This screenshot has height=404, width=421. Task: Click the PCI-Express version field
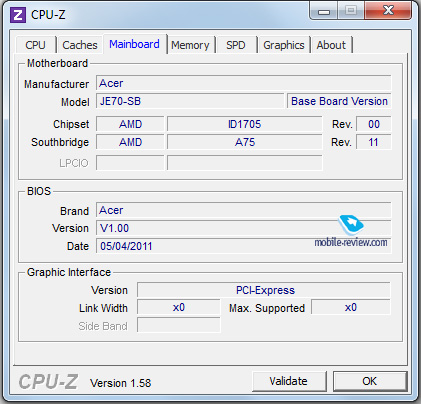[x=264, y=290]
